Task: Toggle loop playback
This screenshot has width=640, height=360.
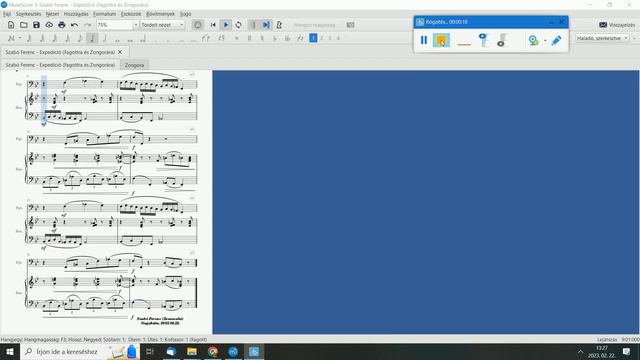Action: [x=238, y=25]
